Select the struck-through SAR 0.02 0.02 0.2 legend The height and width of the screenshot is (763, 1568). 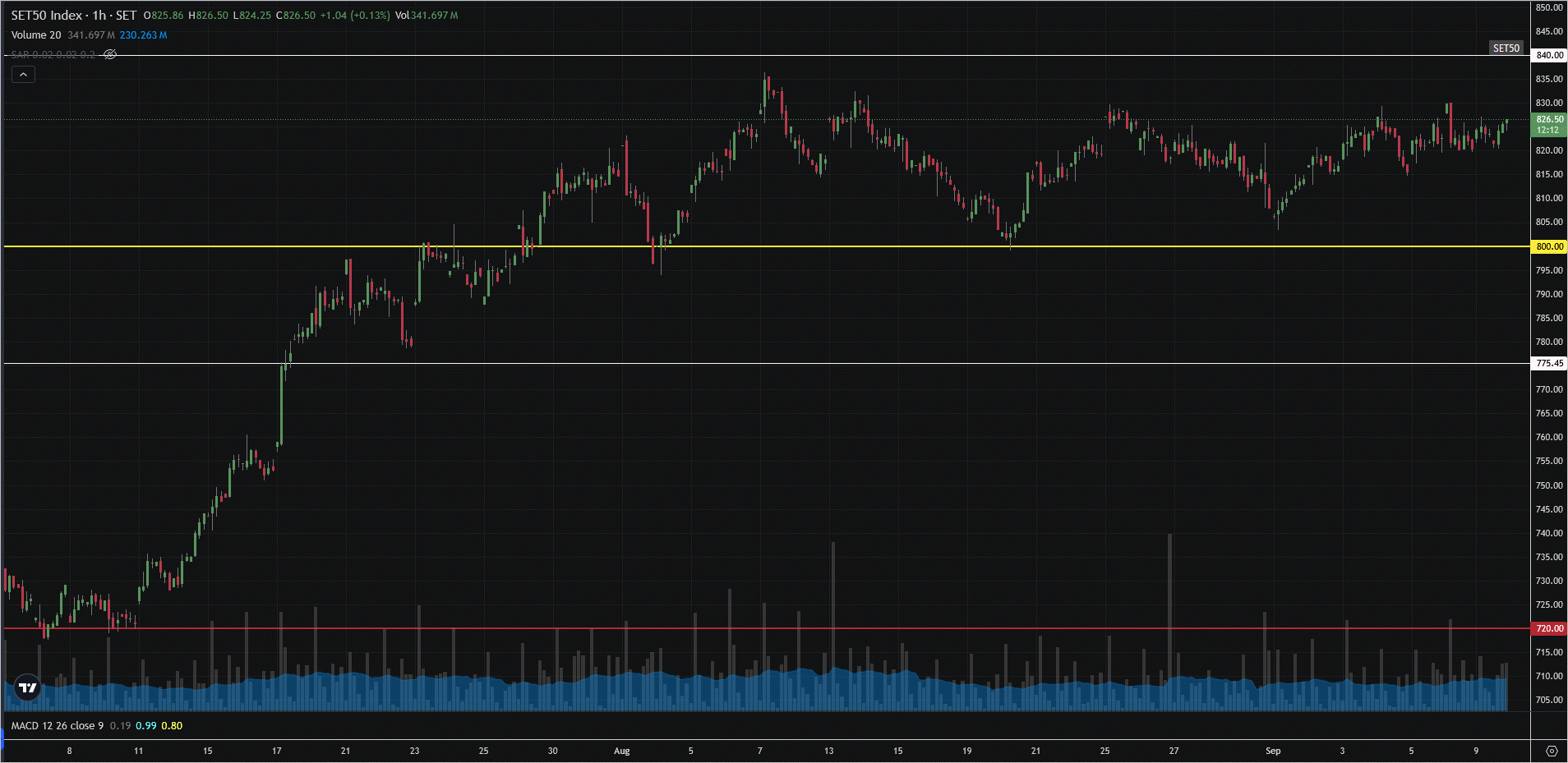click(x=53, y=54)
